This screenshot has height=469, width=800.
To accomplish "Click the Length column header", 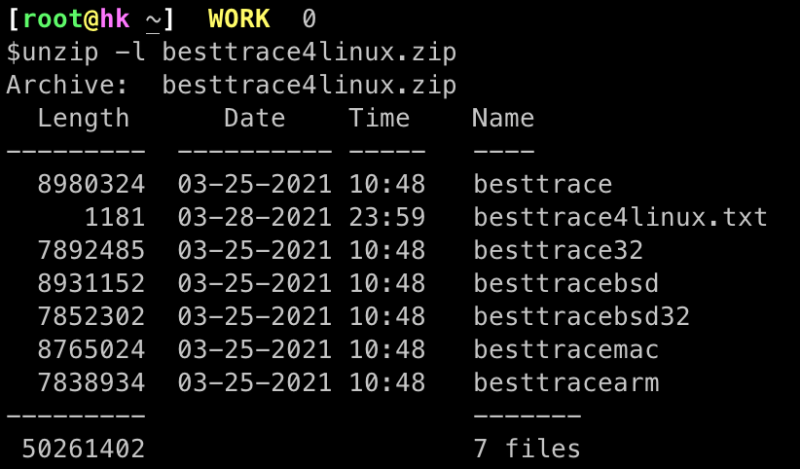I will point(83,119).
